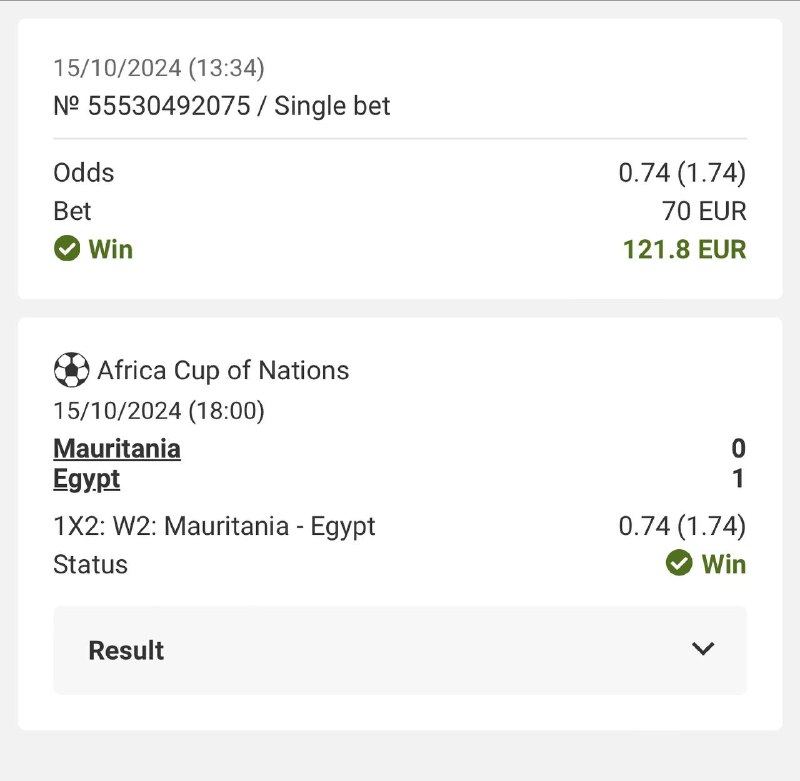
Task: Click Mauritania's score of 0
Action: [x=738, y=449]
